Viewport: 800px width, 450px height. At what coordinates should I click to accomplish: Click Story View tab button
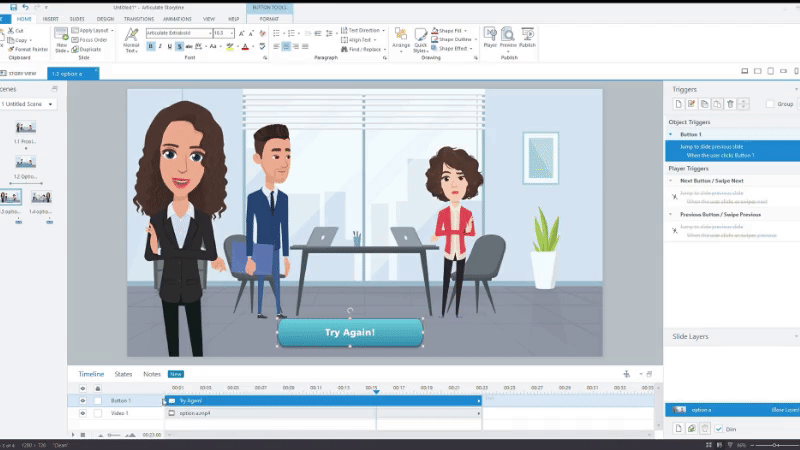tap(19, 73)
